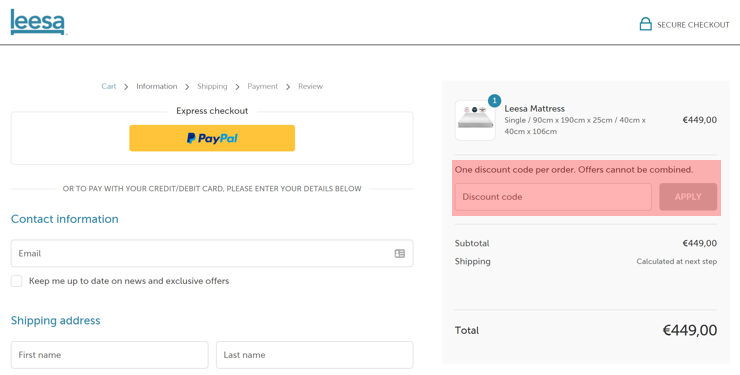Select the Review breadcrumb step

[x=310, y=86]
